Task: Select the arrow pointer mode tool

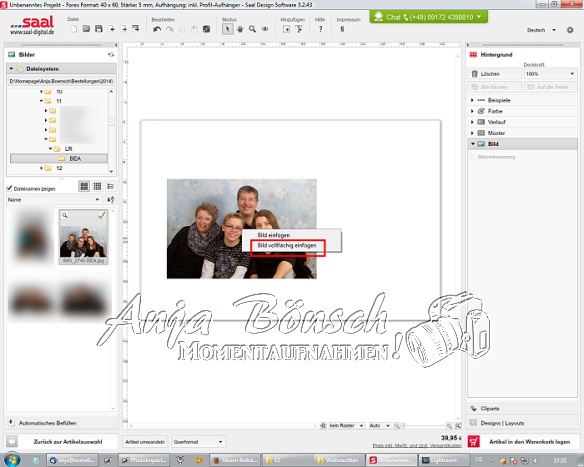Action: [228, 29]
